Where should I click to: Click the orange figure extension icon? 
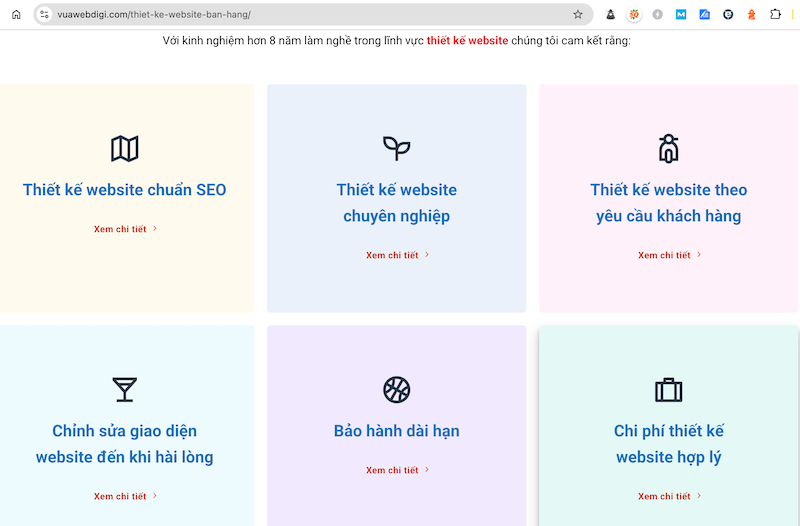[x=752, y=14]
